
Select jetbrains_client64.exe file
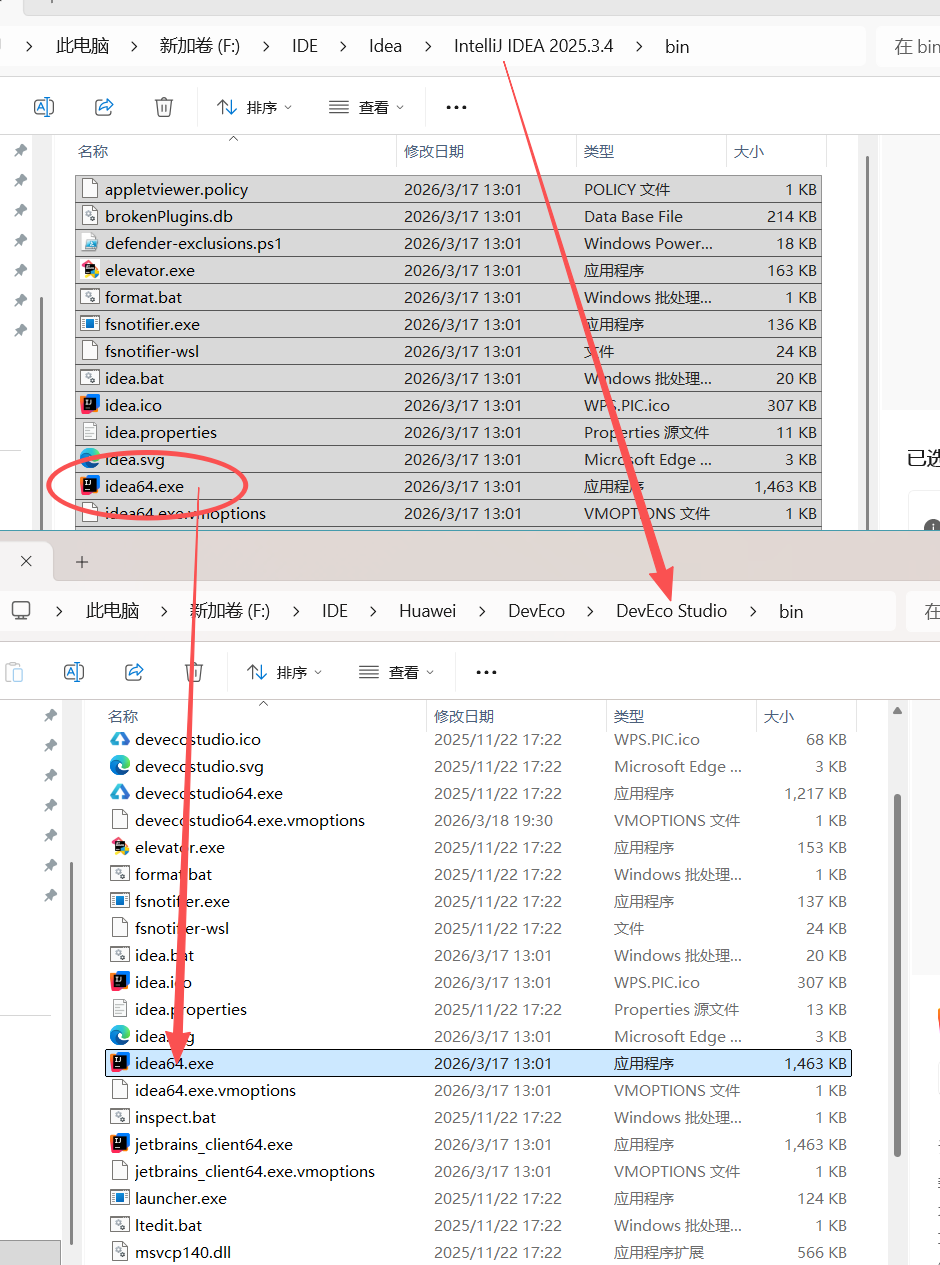(213, 1145)
